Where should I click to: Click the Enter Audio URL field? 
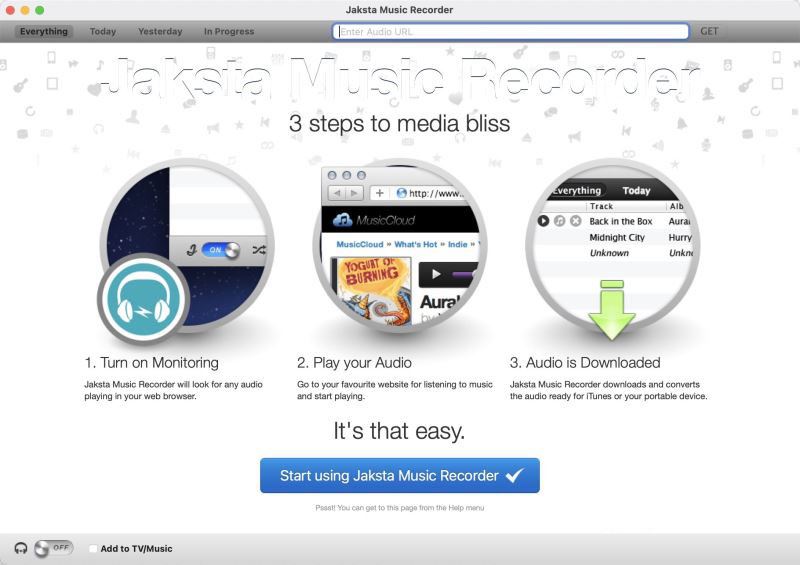510,31
